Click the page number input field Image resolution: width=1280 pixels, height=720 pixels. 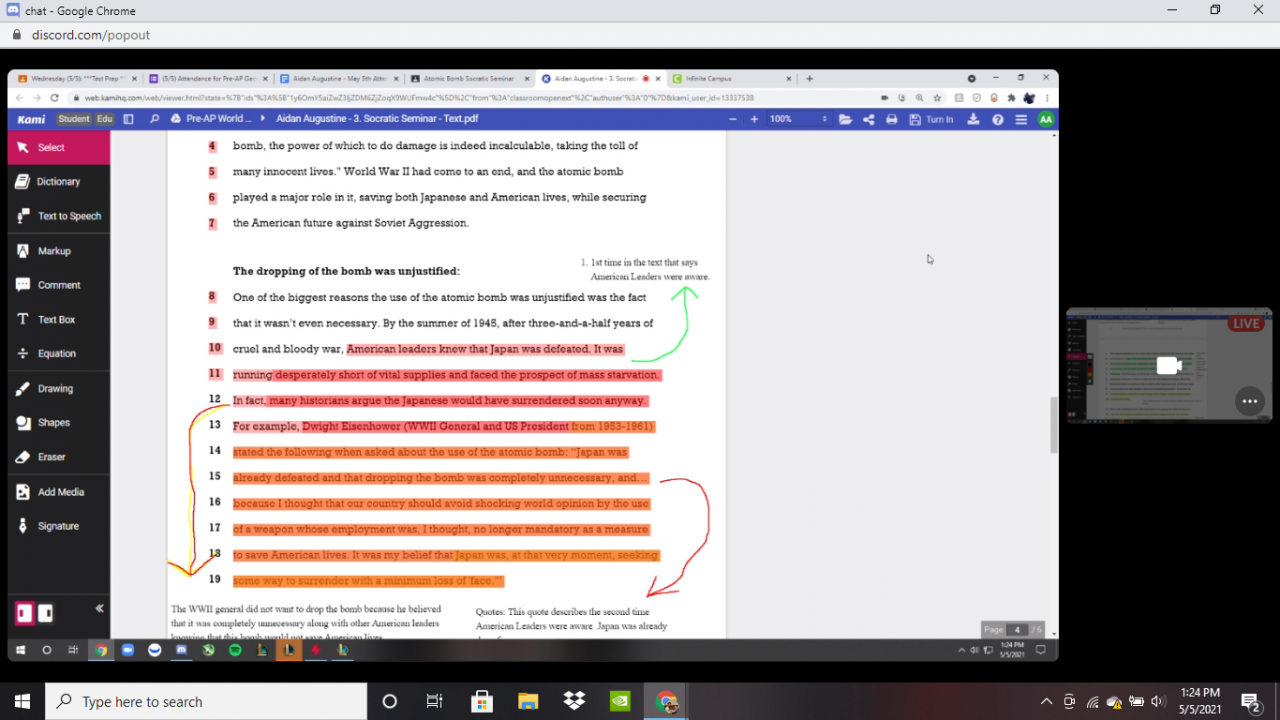pos(1017,629)
